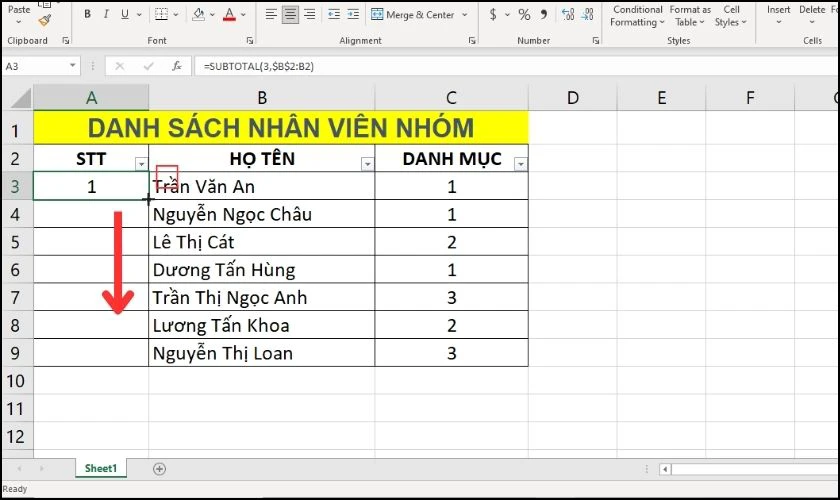This screenshot has height=500, width=840.
Task: Open Conditional Formatting menu
Action: click(x=638, y=16)
